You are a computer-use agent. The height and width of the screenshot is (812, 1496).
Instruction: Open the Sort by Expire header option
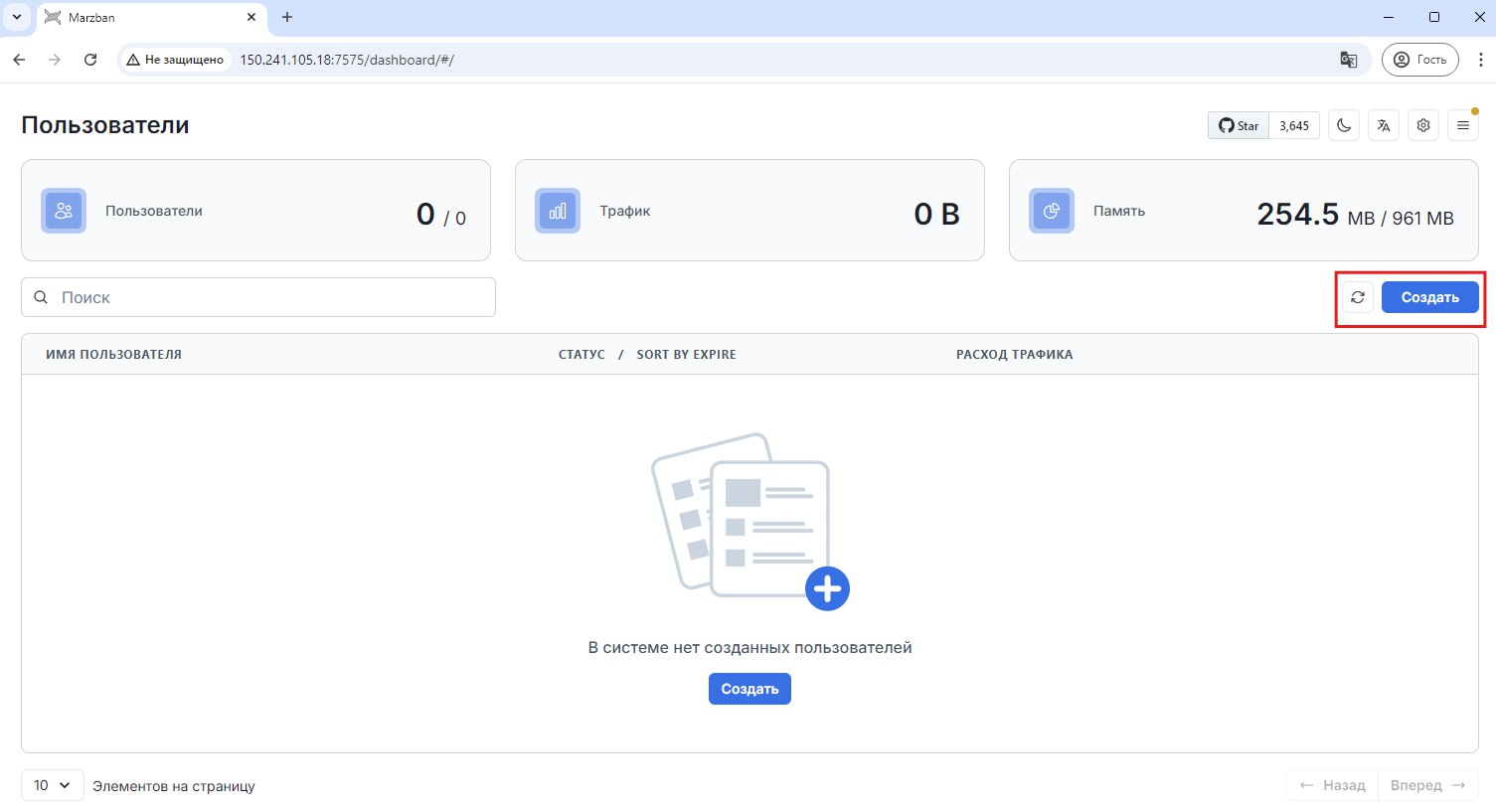pyautogui.click(x=686, y=354)
